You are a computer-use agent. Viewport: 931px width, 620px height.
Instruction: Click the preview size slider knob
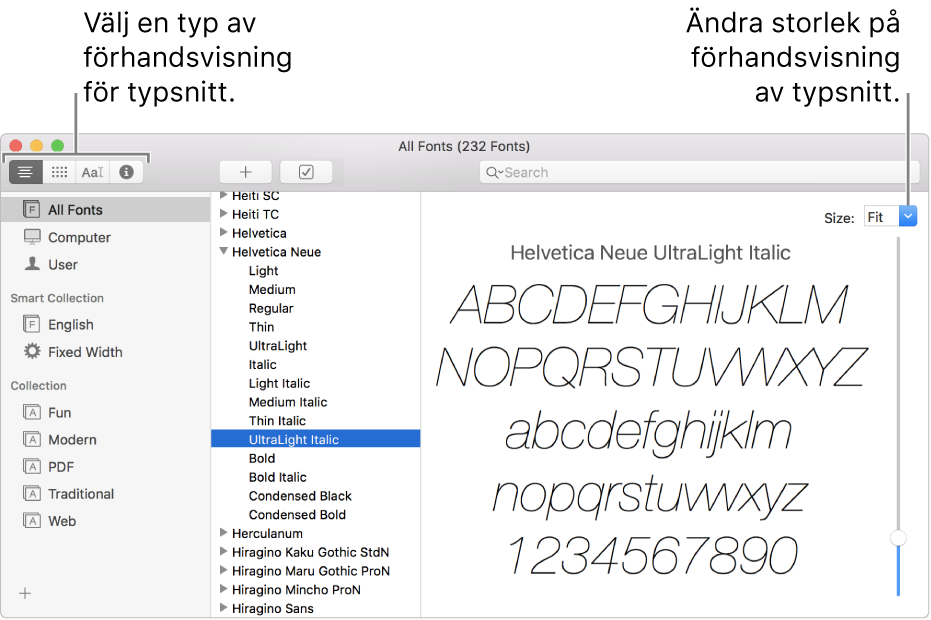click(898, 538)
